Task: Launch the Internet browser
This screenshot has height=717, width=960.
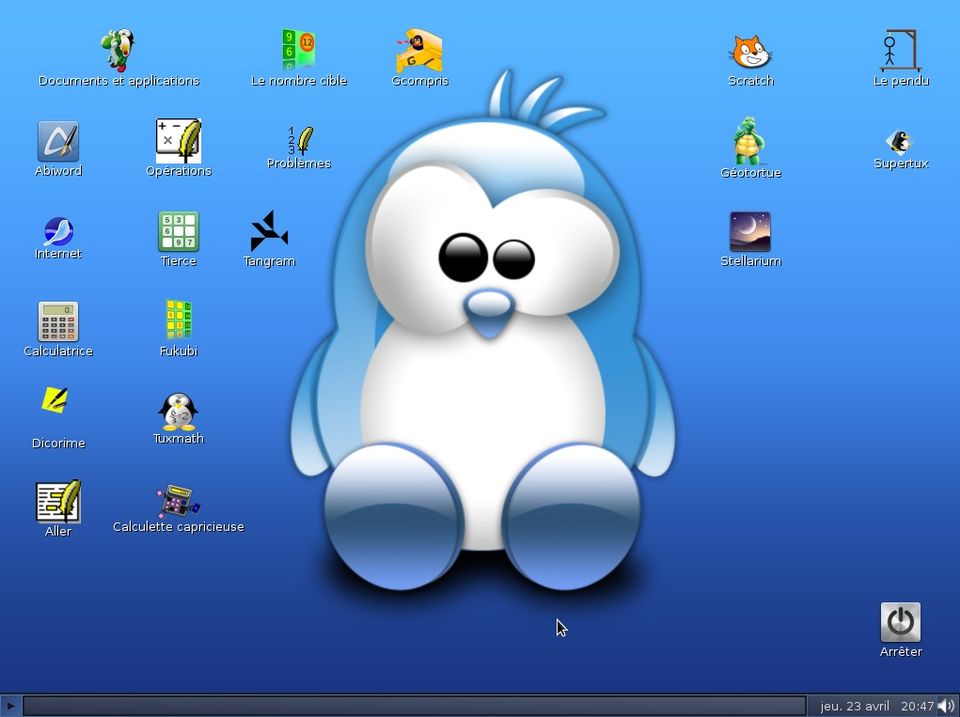Action: (58, 232)
